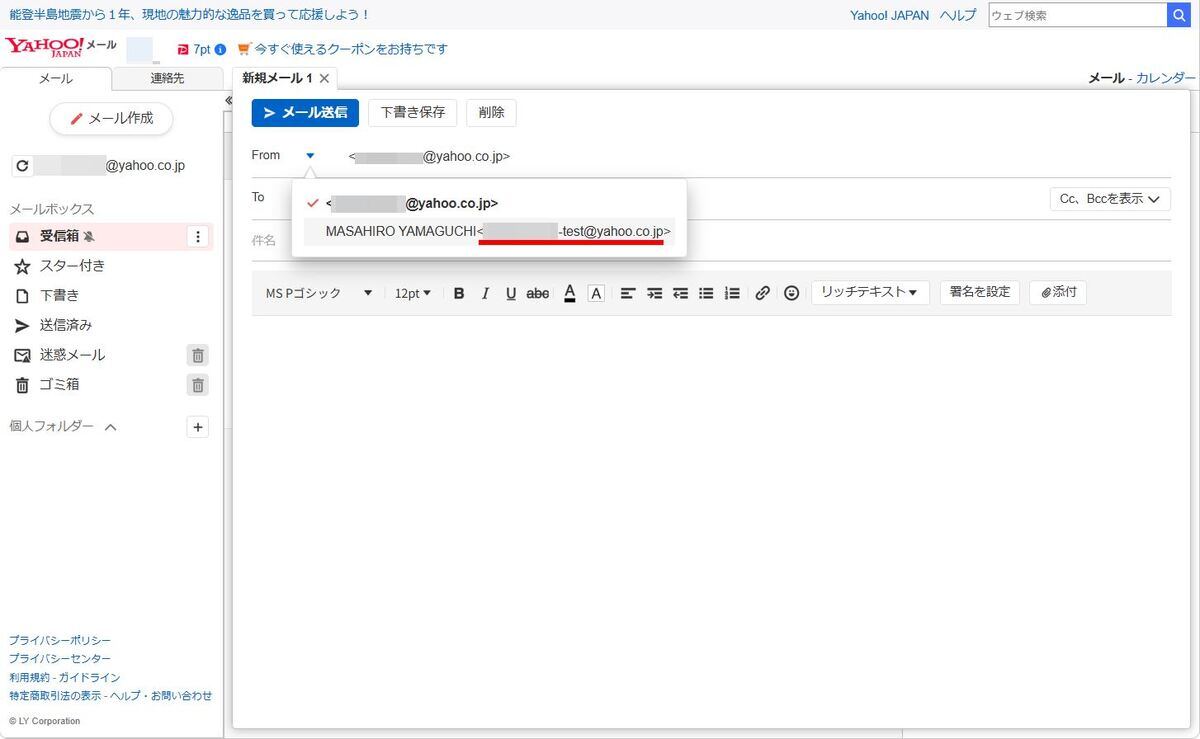Apply underline formatting
Viewport: 1200px width, 739px height.
(511, 293)
